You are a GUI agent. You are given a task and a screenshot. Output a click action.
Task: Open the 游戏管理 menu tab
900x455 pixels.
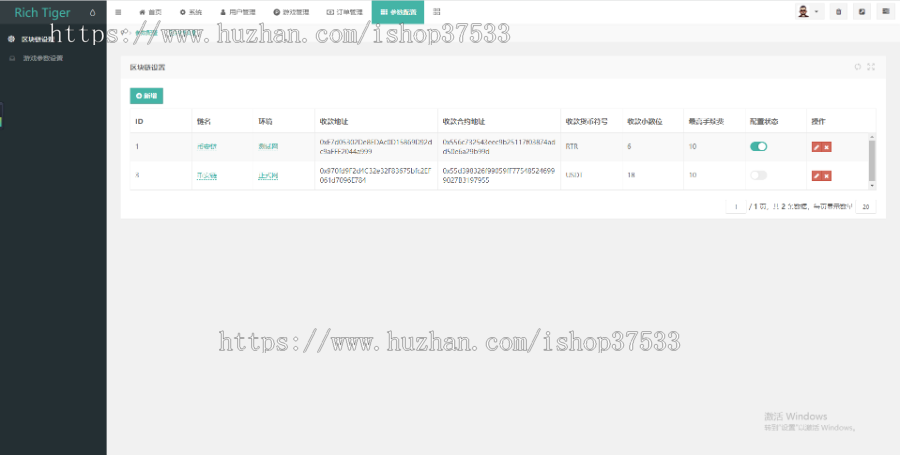291,12
